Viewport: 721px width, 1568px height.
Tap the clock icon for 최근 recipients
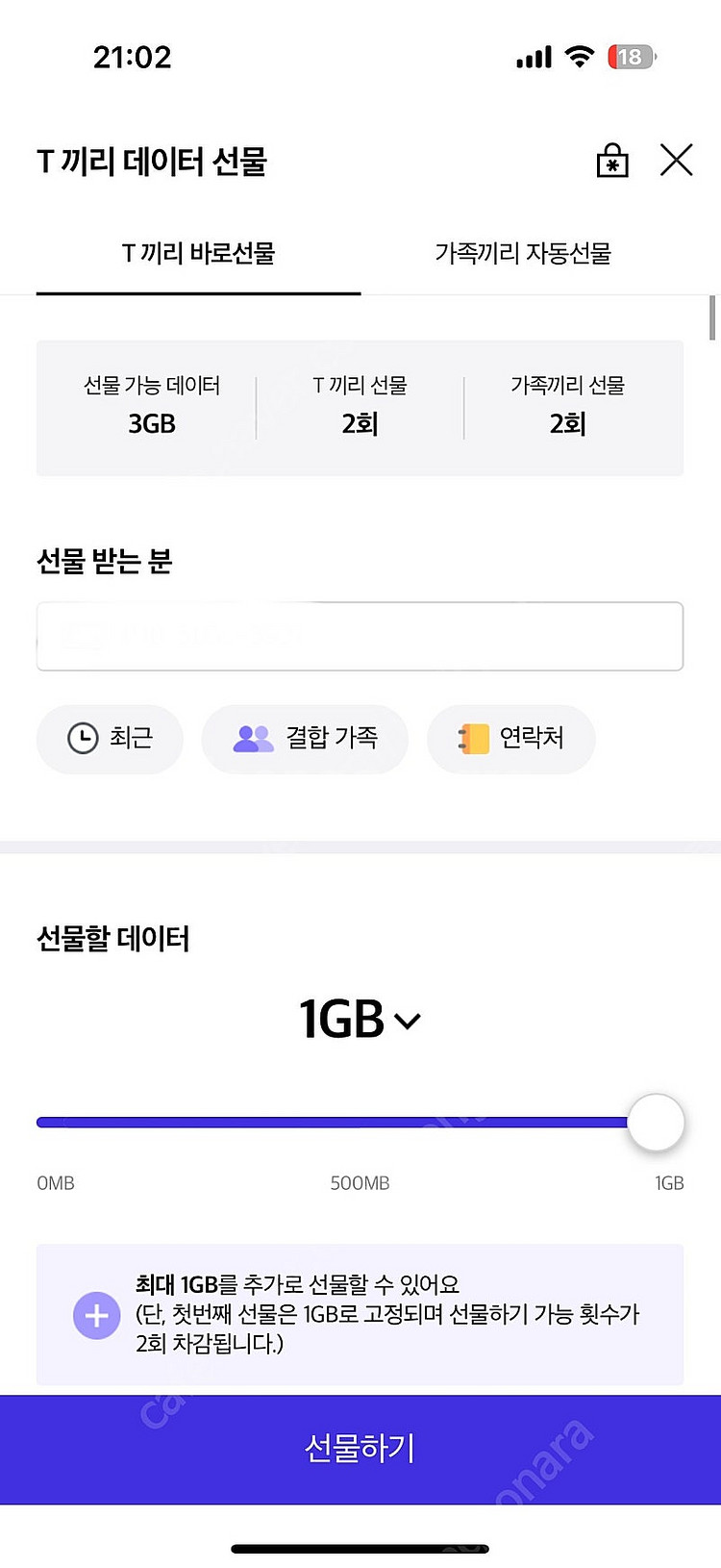tap(83, 738)
